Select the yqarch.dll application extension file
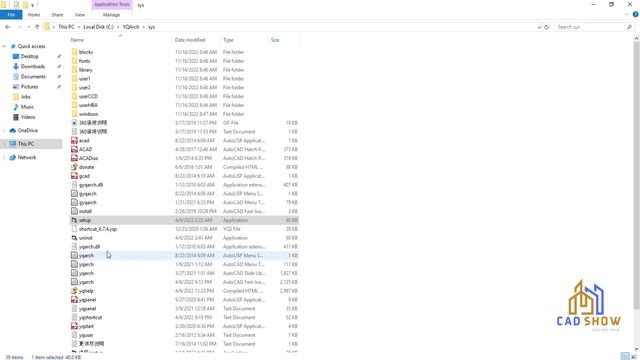This screenshot has height=360, width=640. click(x=184, y=247)
